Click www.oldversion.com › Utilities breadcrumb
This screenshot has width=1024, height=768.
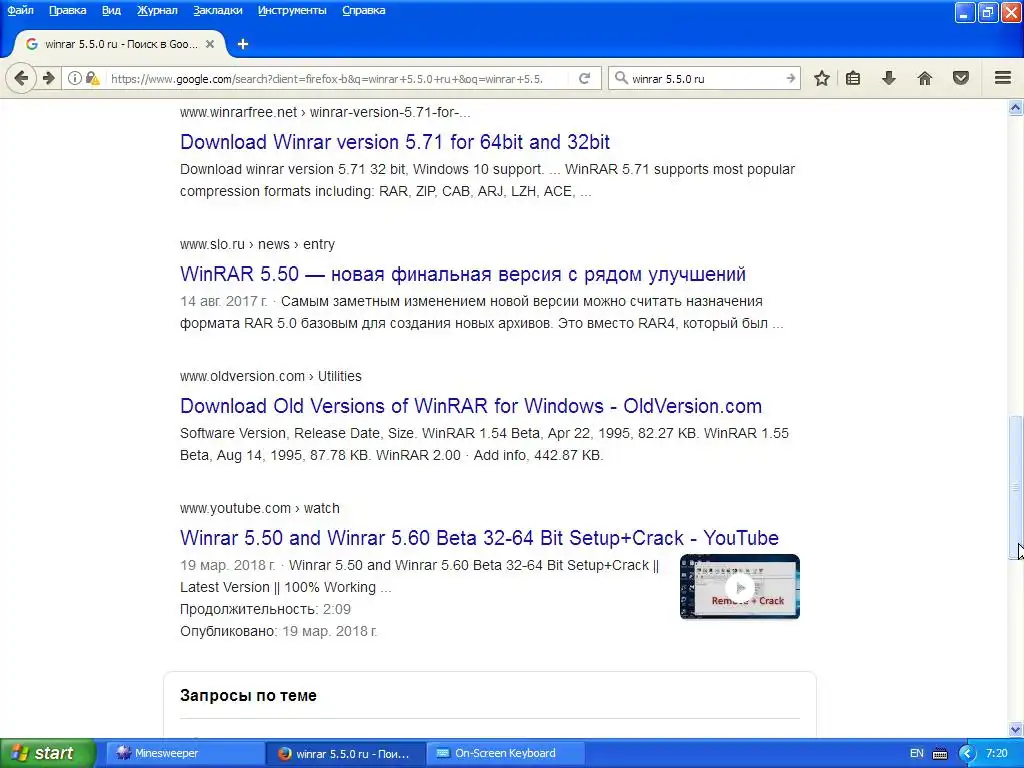tap(270, 376)
